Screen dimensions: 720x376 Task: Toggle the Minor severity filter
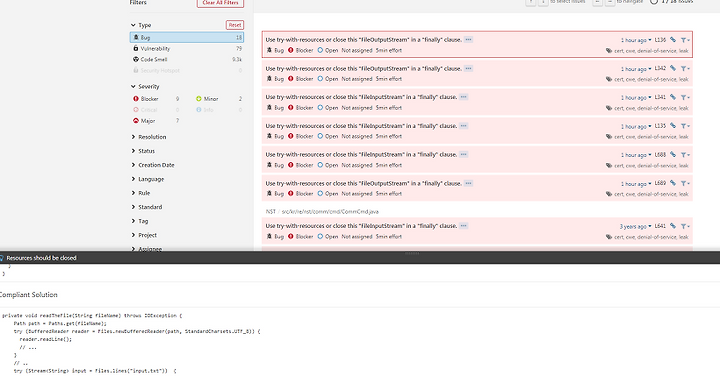pyautogui.click(x=219, y=99)
